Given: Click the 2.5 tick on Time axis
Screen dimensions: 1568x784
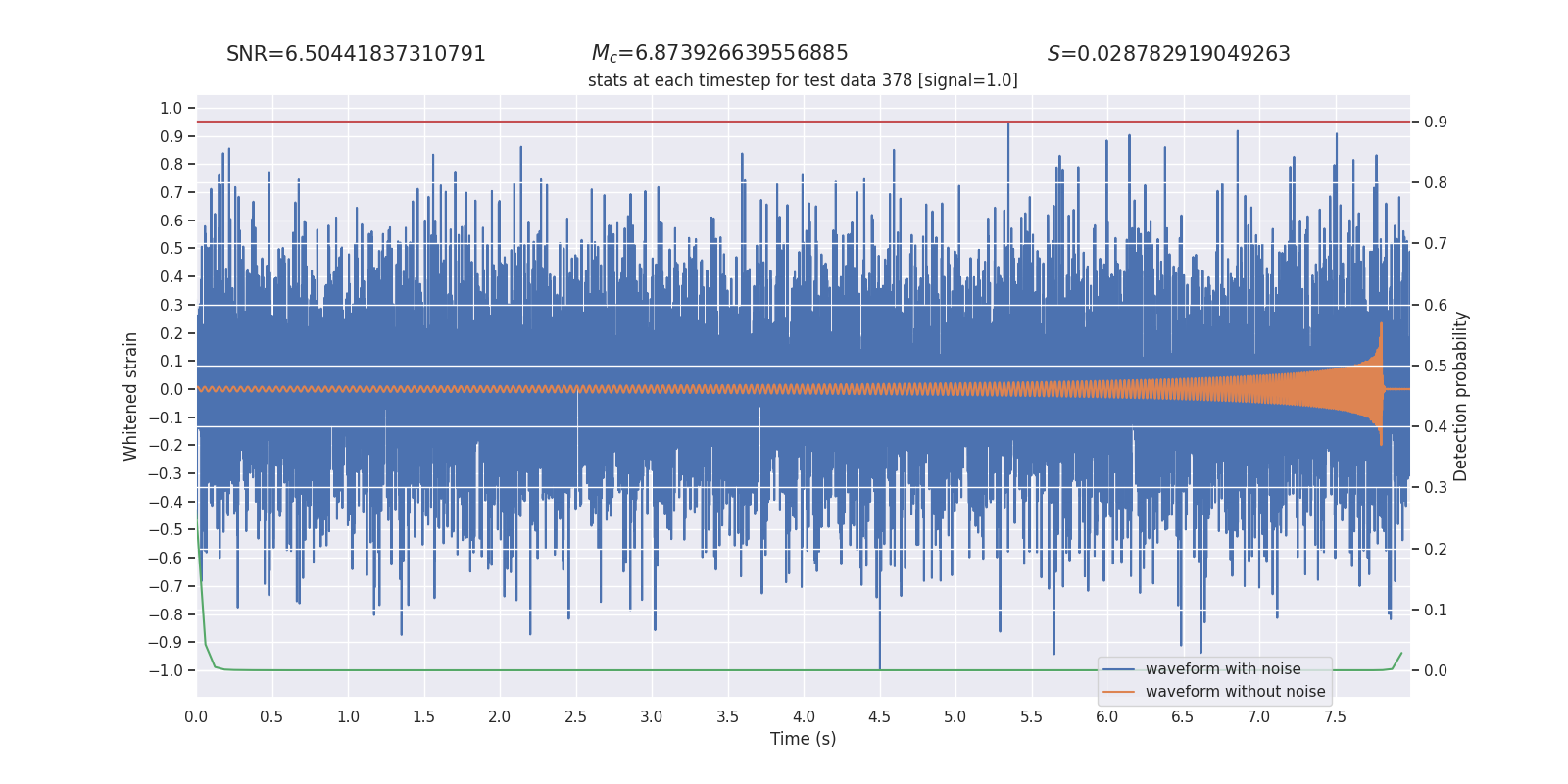Looking at the screenshot, I should pos(575,716).
